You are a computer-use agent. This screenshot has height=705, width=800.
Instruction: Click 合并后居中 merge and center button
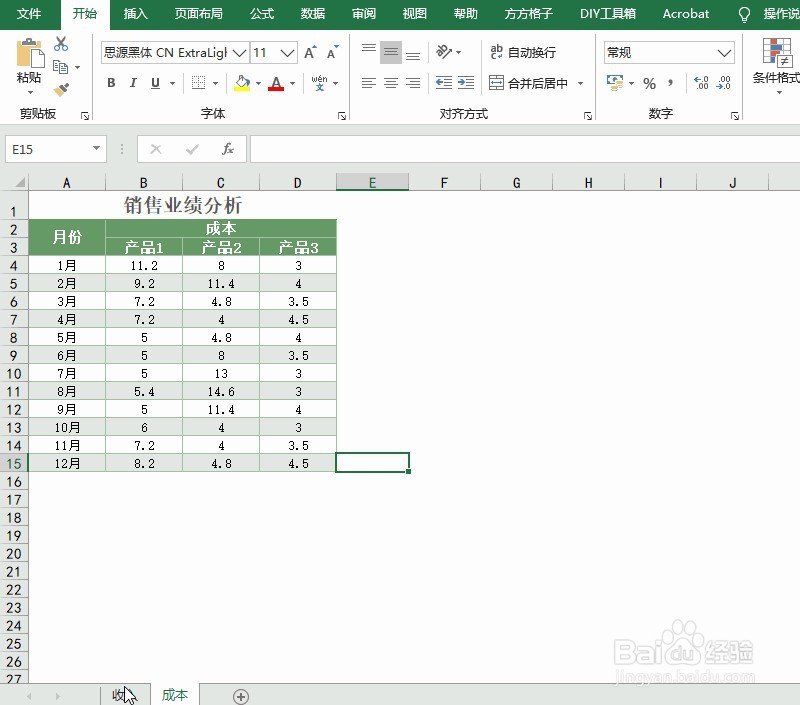(528, 83)
